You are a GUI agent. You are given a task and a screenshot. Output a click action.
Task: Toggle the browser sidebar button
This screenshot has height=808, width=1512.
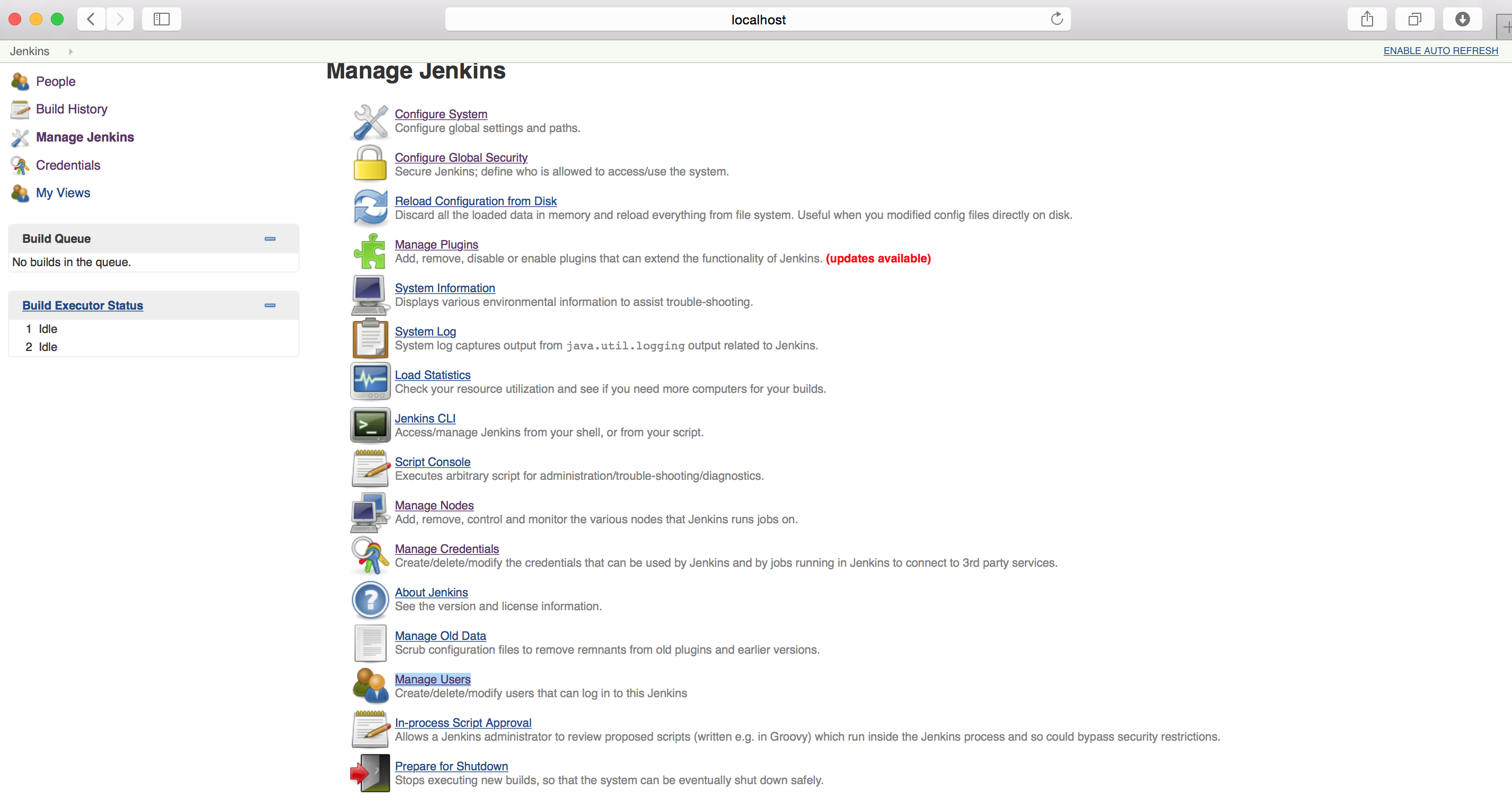point(161,20)
